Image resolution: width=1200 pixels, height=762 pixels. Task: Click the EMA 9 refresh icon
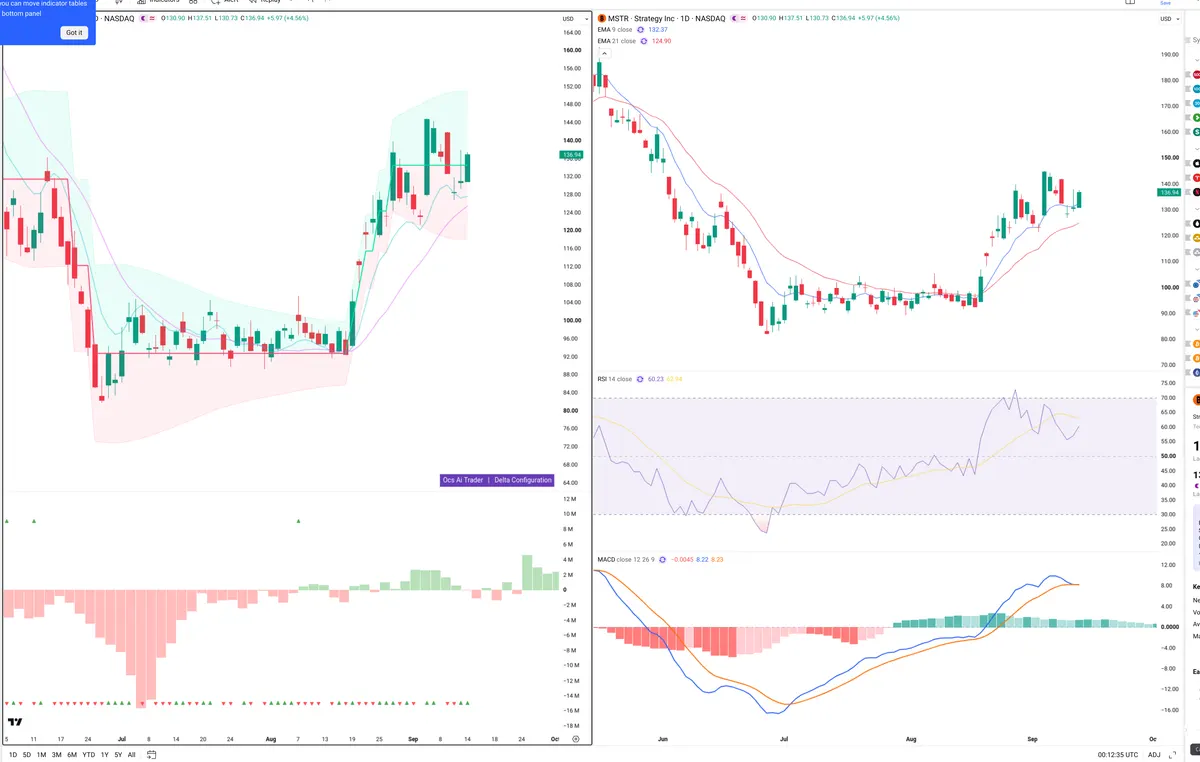(641, 30)
